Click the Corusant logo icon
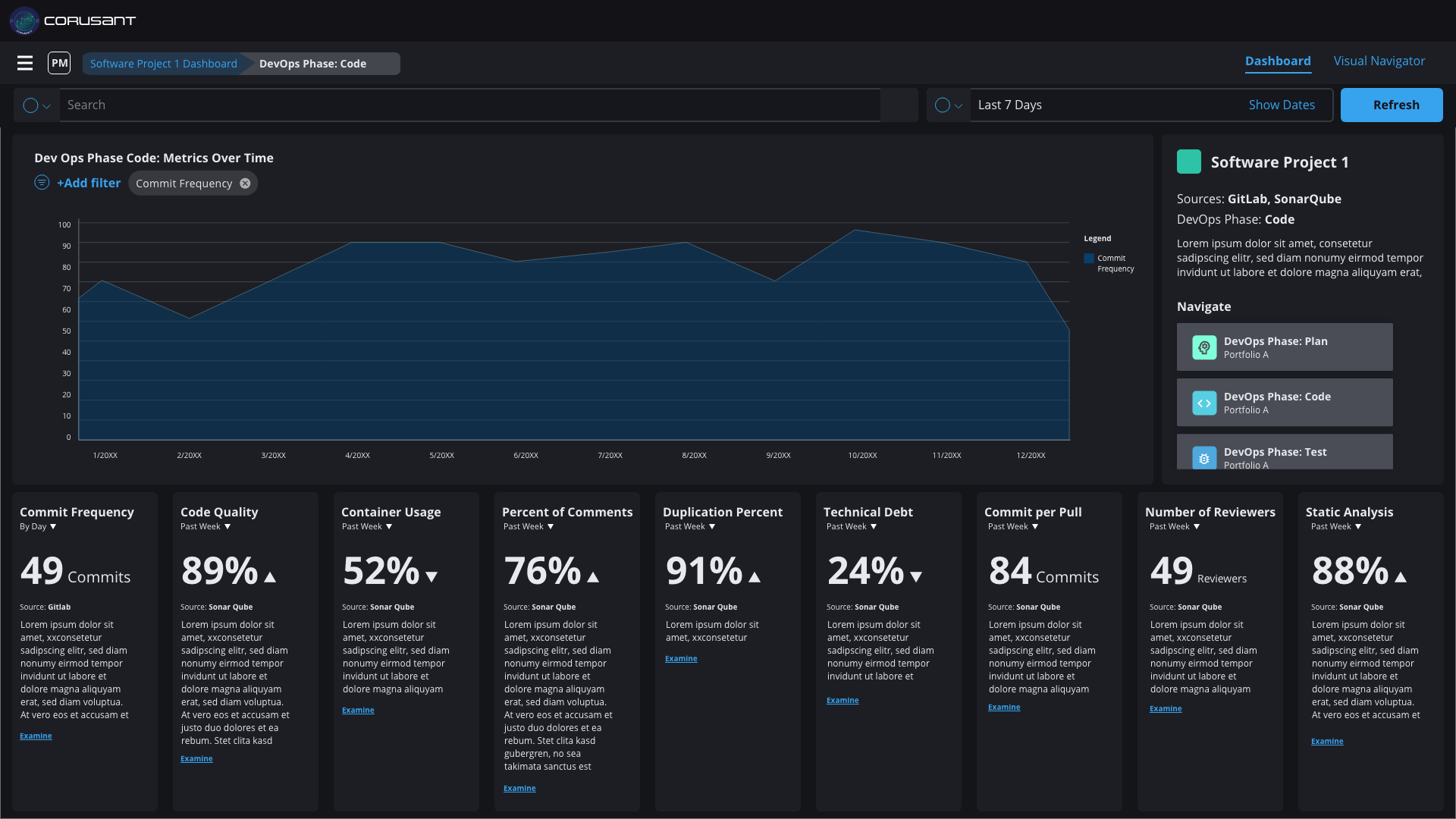This screenshot has height=819, width=1456. 24,20
